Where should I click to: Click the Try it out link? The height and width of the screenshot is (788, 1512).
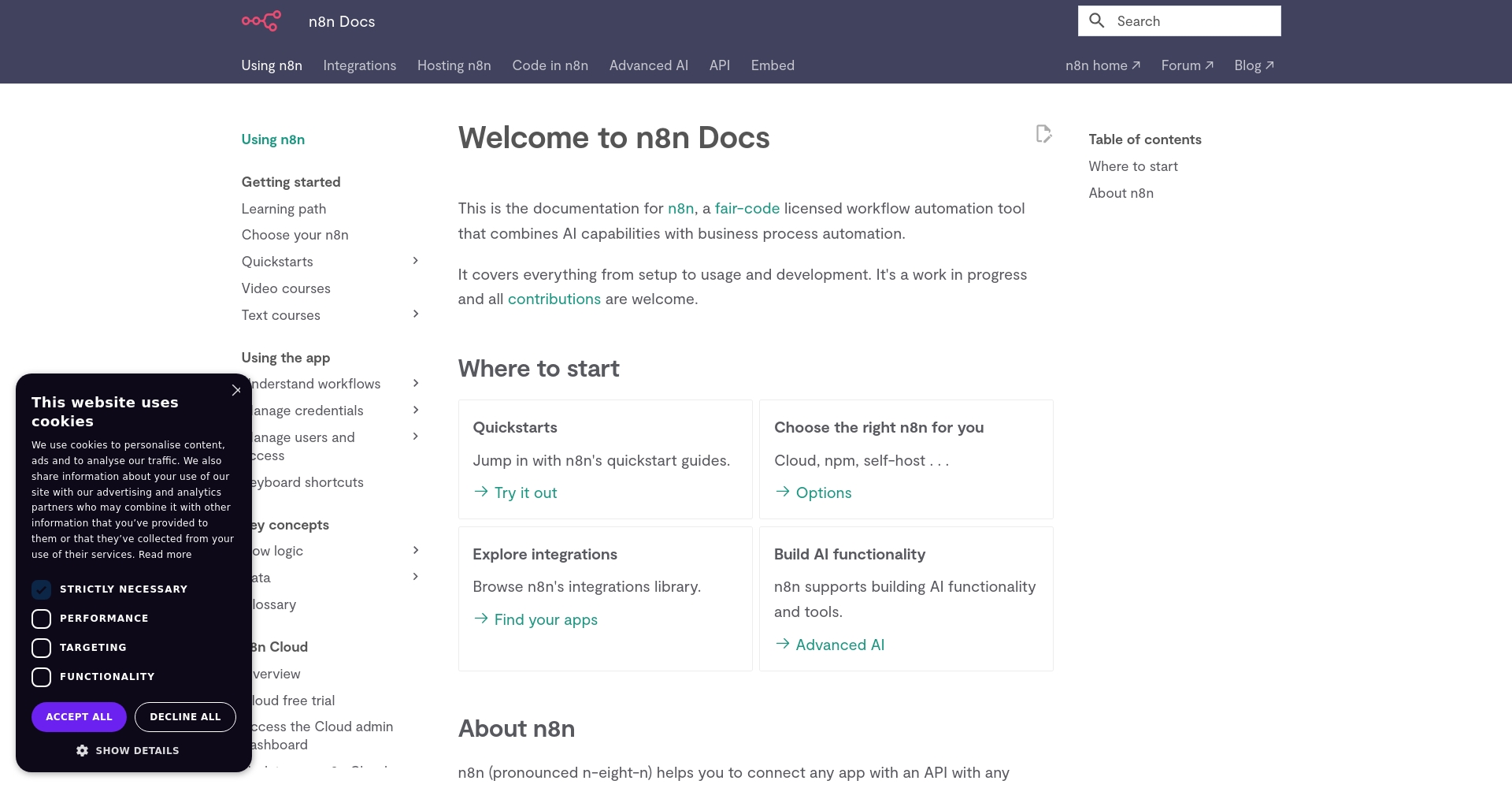click(525, 492)
